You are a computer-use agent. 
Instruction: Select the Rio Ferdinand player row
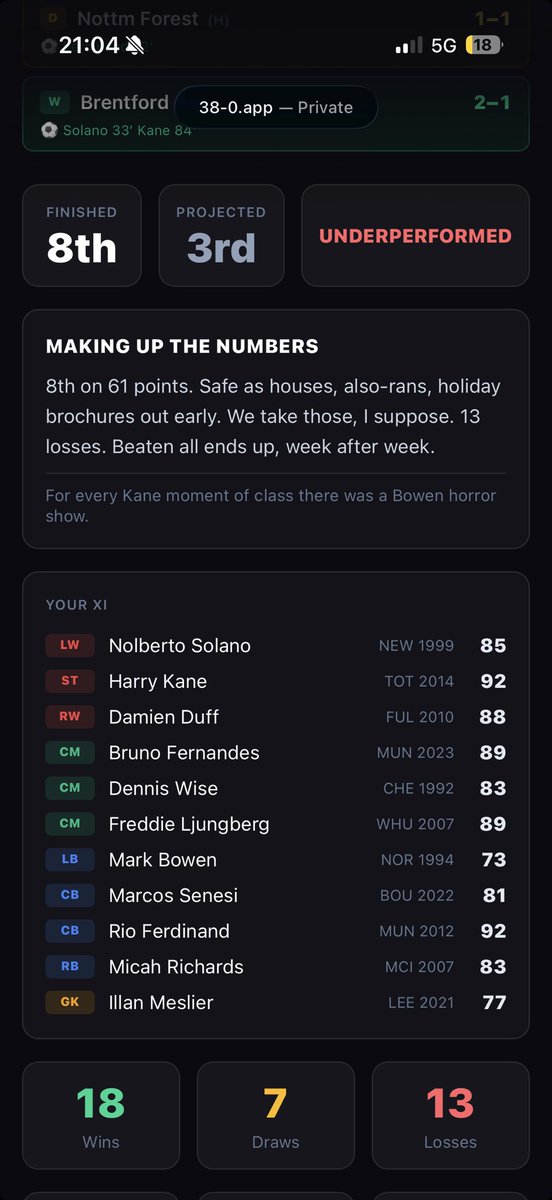[x=276, y=930]
